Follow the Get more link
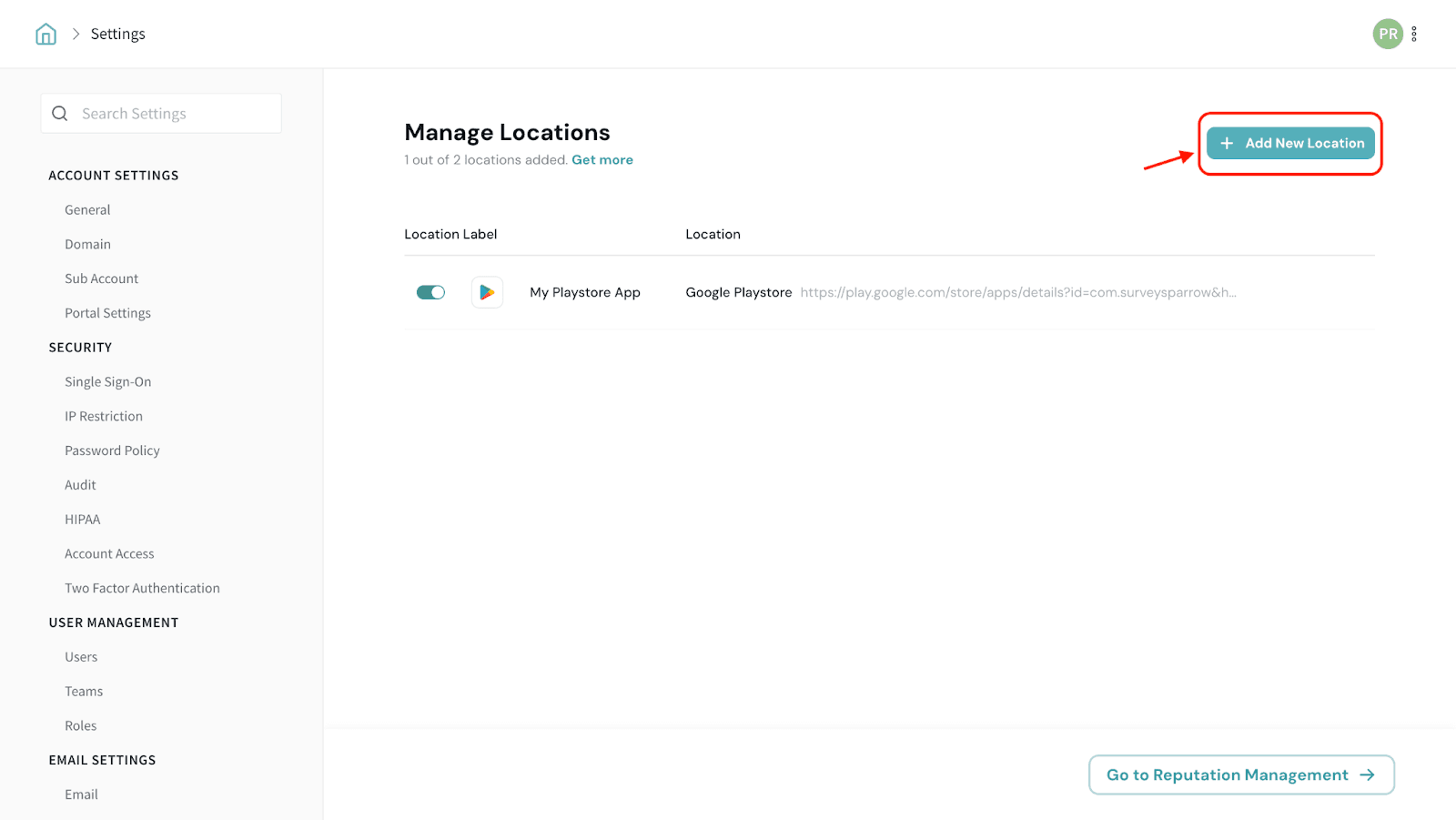1456x820 pixels. (602, 160)
